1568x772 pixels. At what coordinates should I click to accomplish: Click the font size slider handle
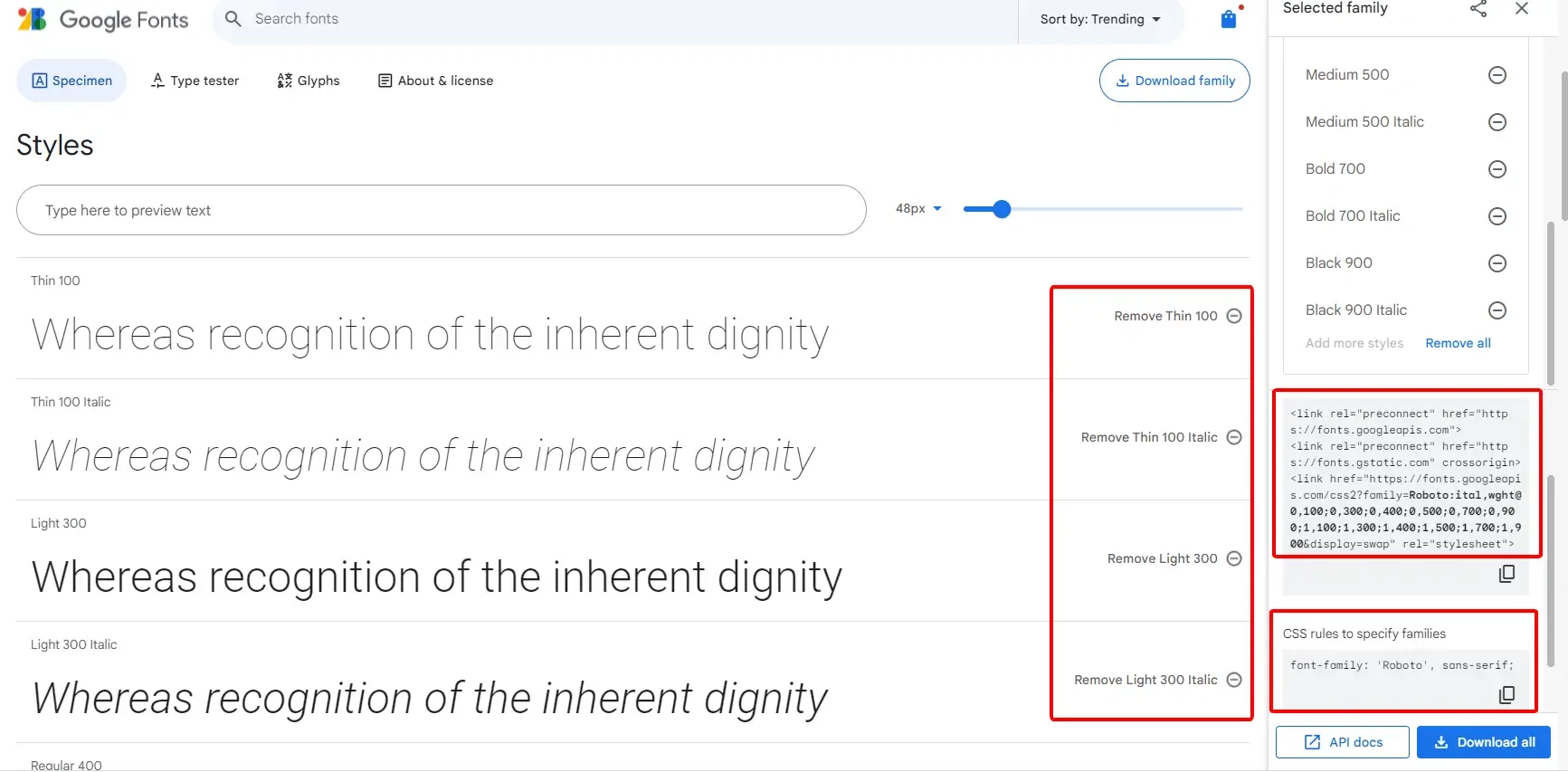1000,208
